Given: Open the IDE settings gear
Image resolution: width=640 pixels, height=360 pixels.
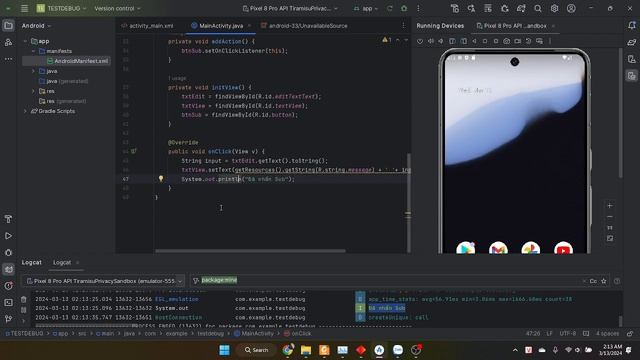Looking at the screenshot, I should click(554, 8).
